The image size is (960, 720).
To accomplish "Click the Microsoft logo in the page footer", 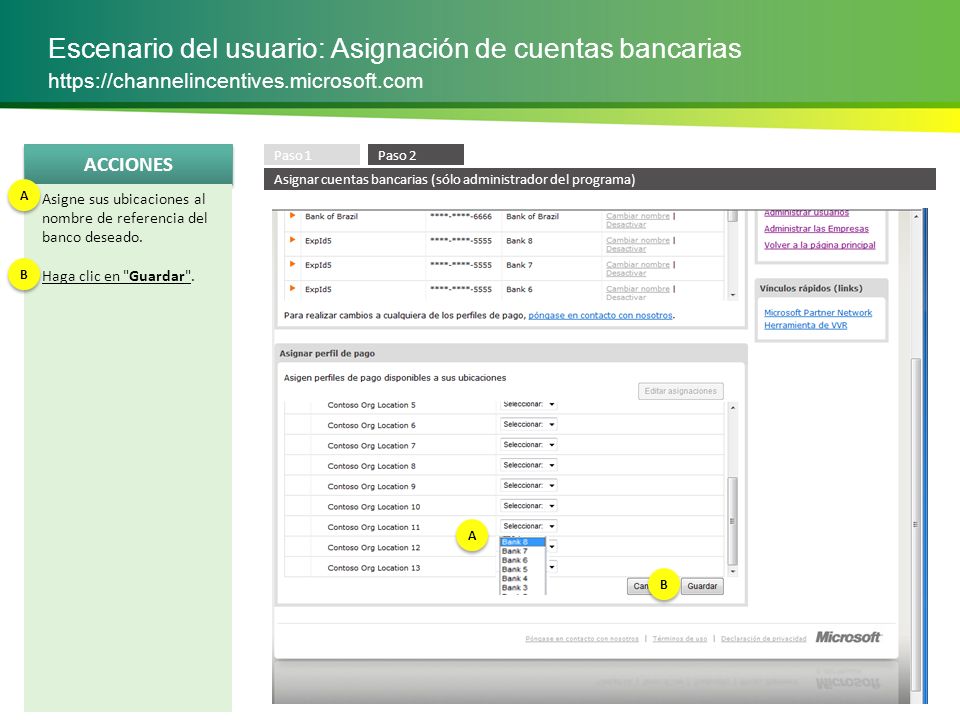I will 848,637.
